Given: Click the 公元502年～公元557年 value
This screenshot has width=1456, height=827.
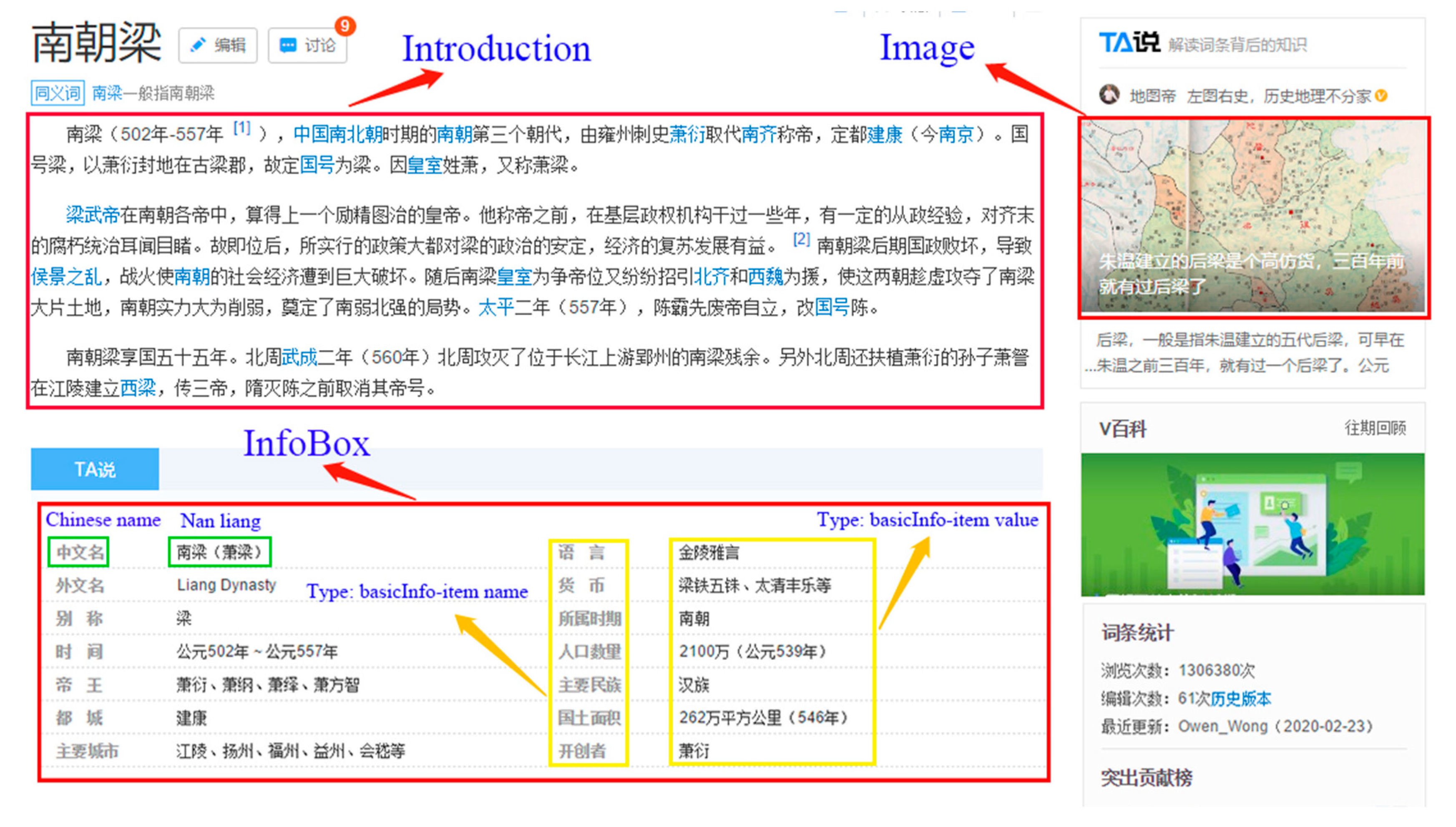Looking at the screenshot, I should 257,652.
